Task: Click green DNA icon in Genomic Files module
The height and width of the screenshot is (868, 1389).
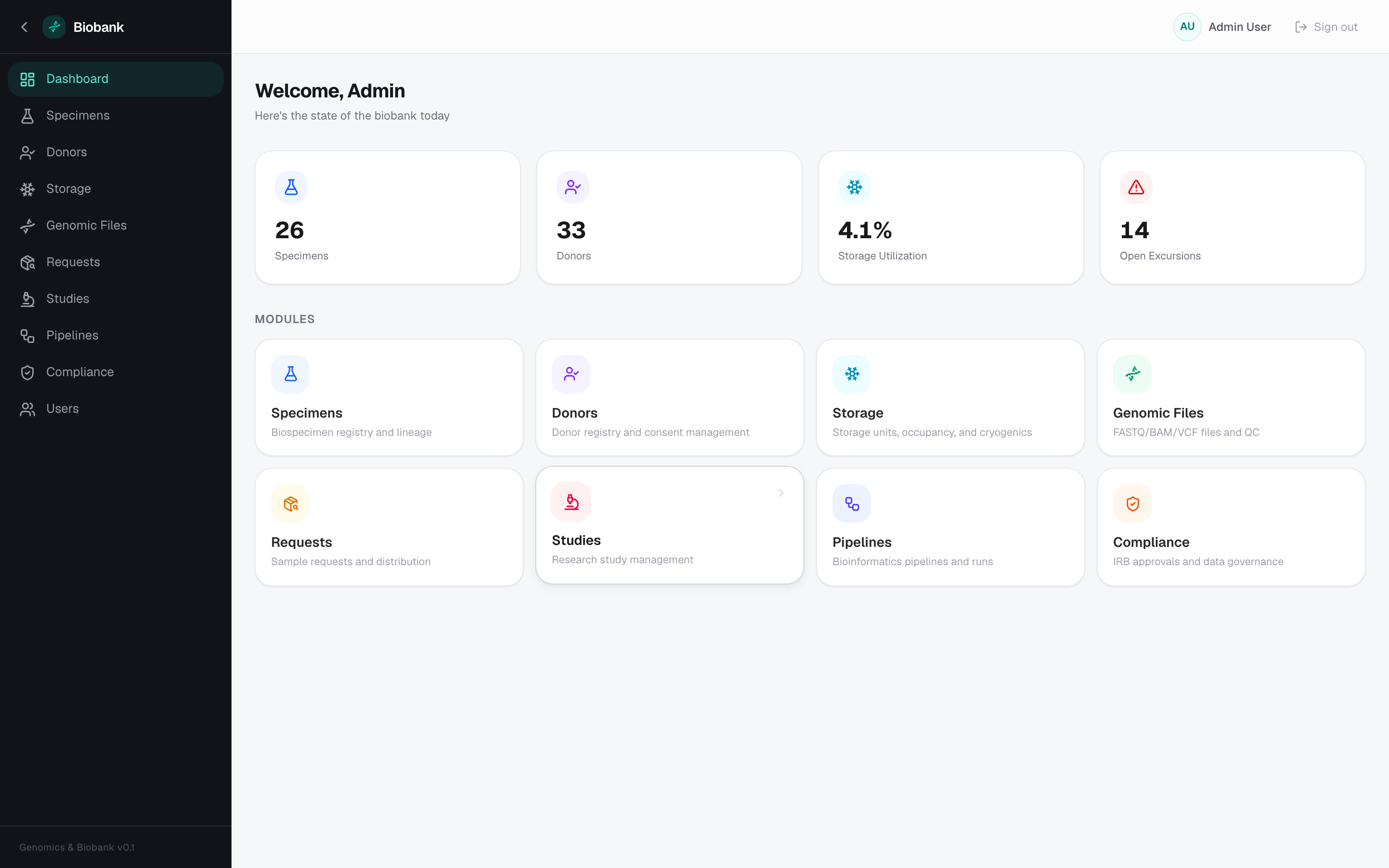Action: pos(1132,374)
